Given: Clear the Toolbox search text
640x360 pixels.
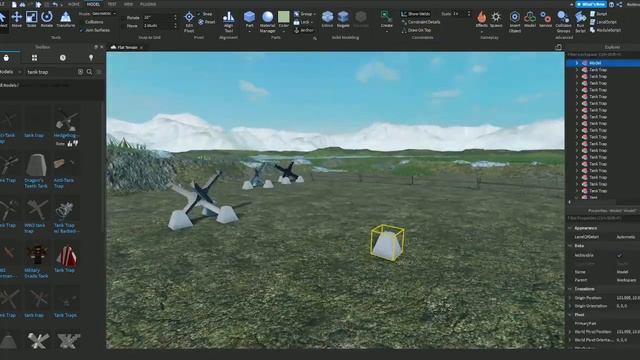Looking at the screenshot, I should coord(80,72).
